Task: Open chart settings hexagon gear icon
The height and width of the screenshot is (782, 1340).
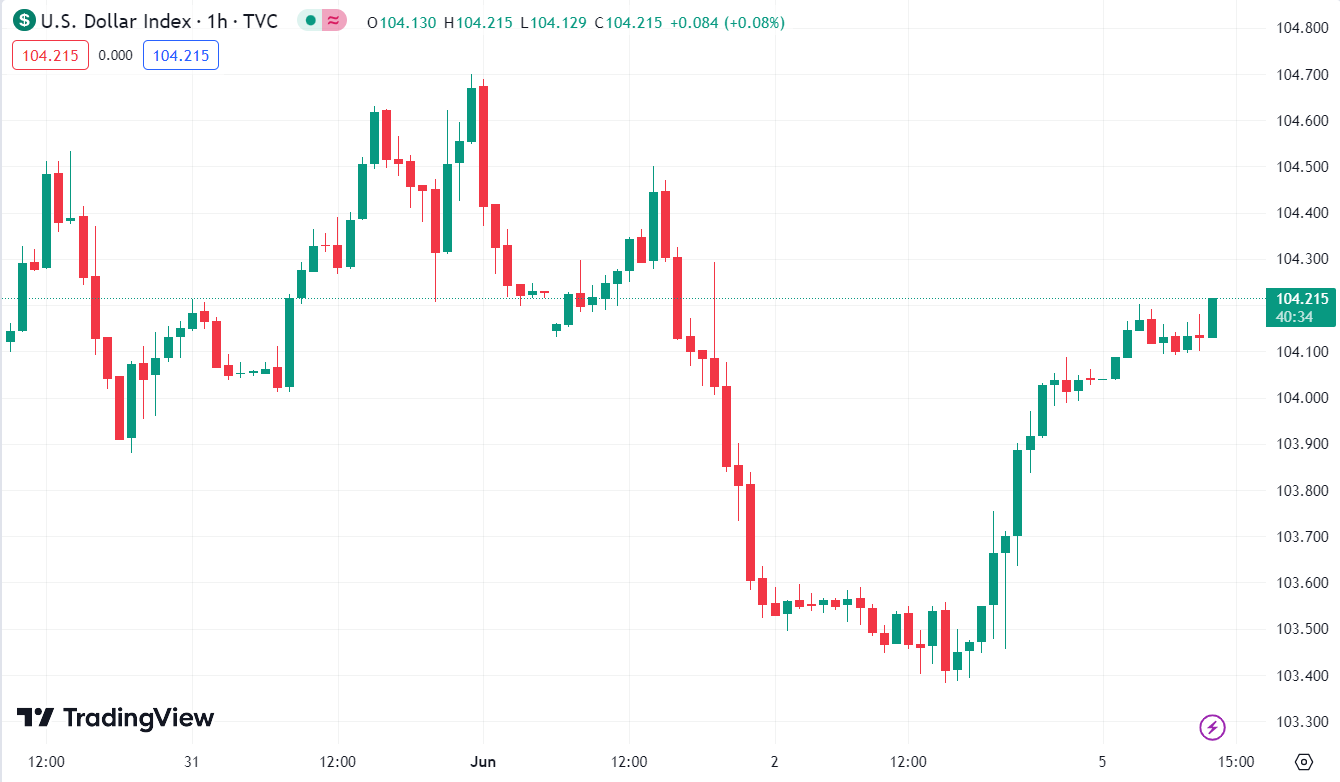Action: [1303, 762]
